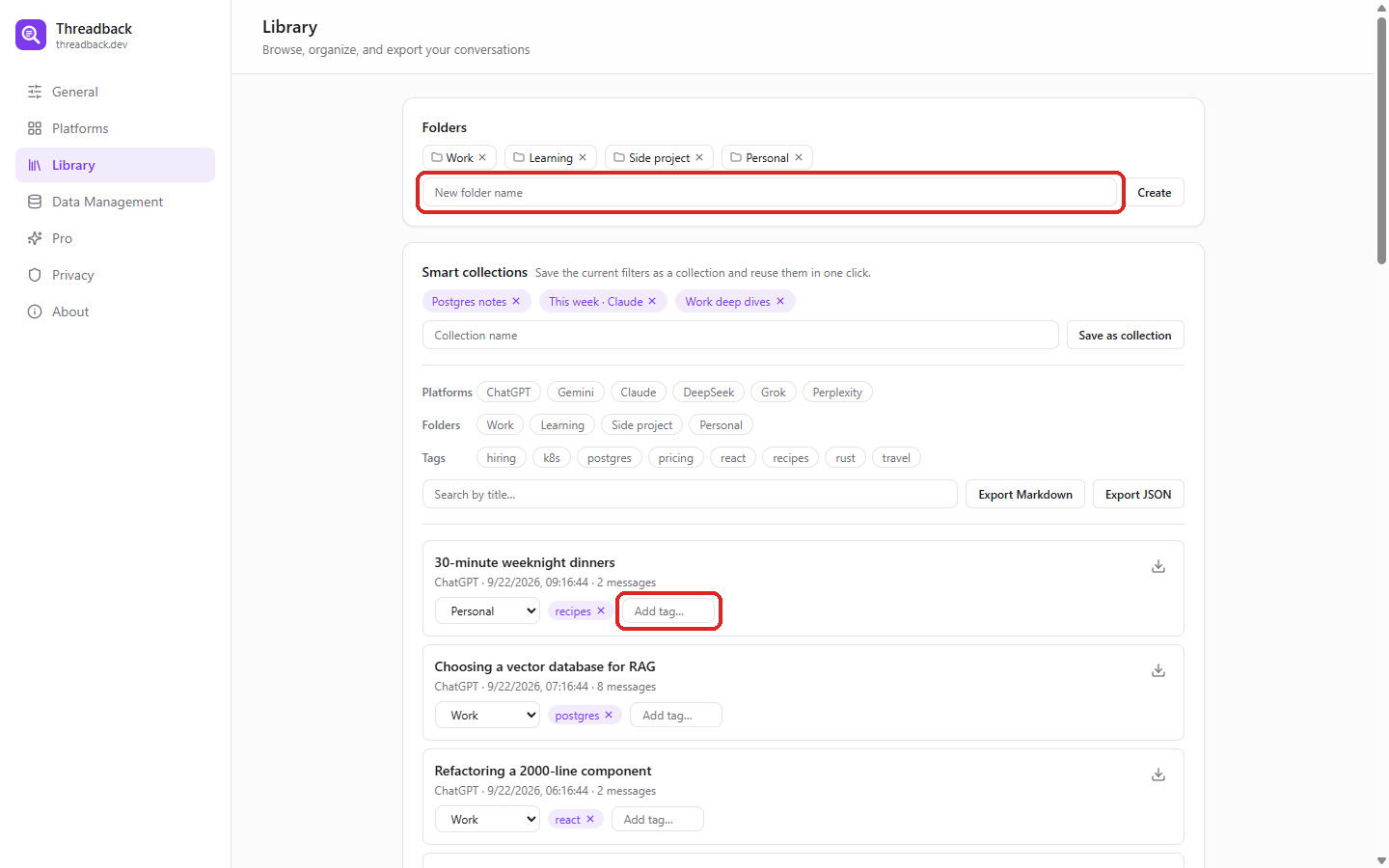The width and height of the screenshot is (1389, 868).
Task: Download the Refactoring a 2000-line component conversation
Action: 1158,774
